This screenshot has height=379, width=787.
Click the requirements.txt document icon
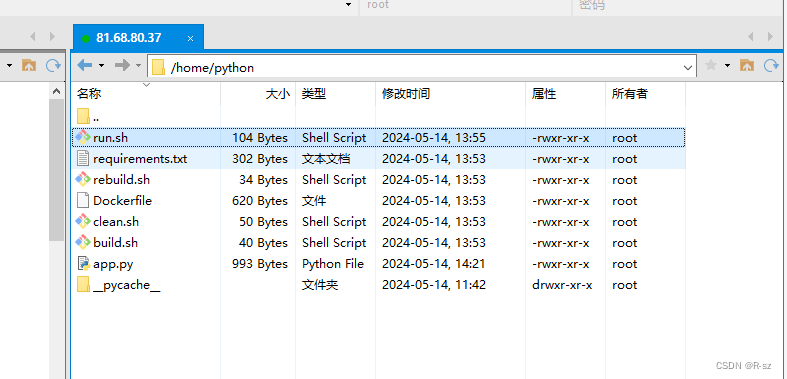(x=83, y=159)
